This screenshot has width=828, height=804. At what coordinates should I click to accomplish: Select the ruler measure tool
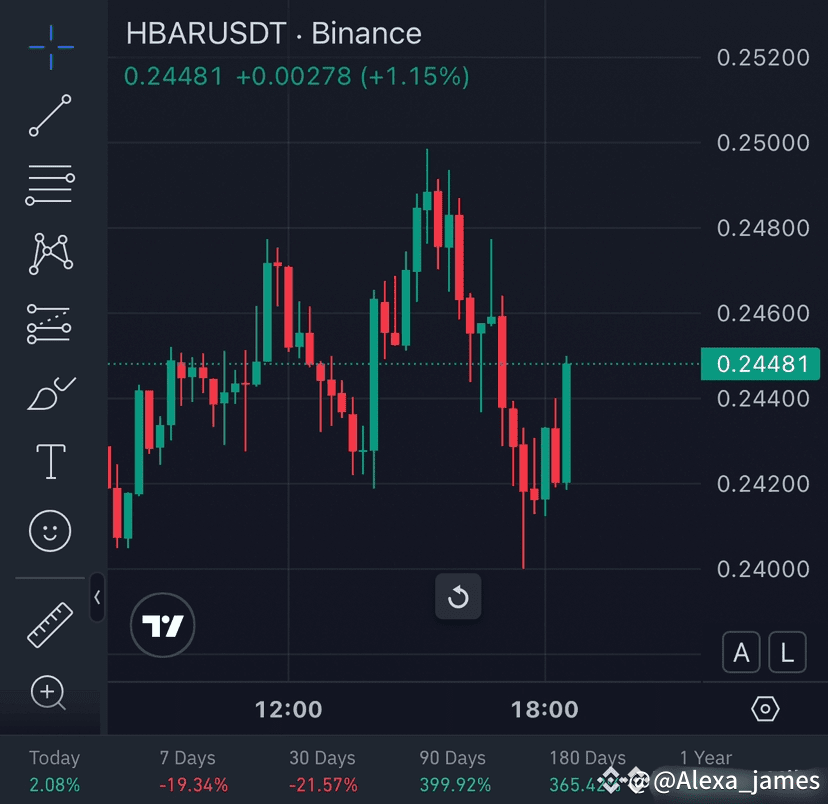click(x=50, y=625)
